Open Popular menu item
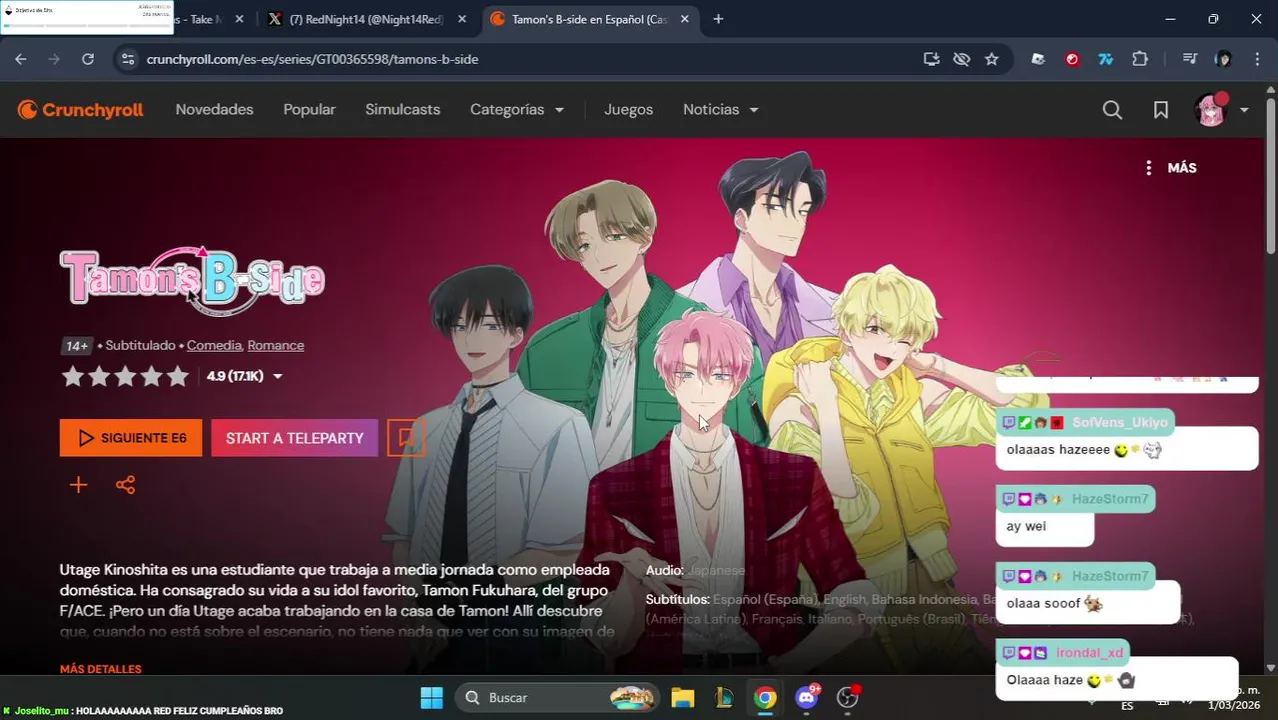Image resolution: width=1278 pixels, height=720 pixels. pyautogui.click(x=309, y=110)
